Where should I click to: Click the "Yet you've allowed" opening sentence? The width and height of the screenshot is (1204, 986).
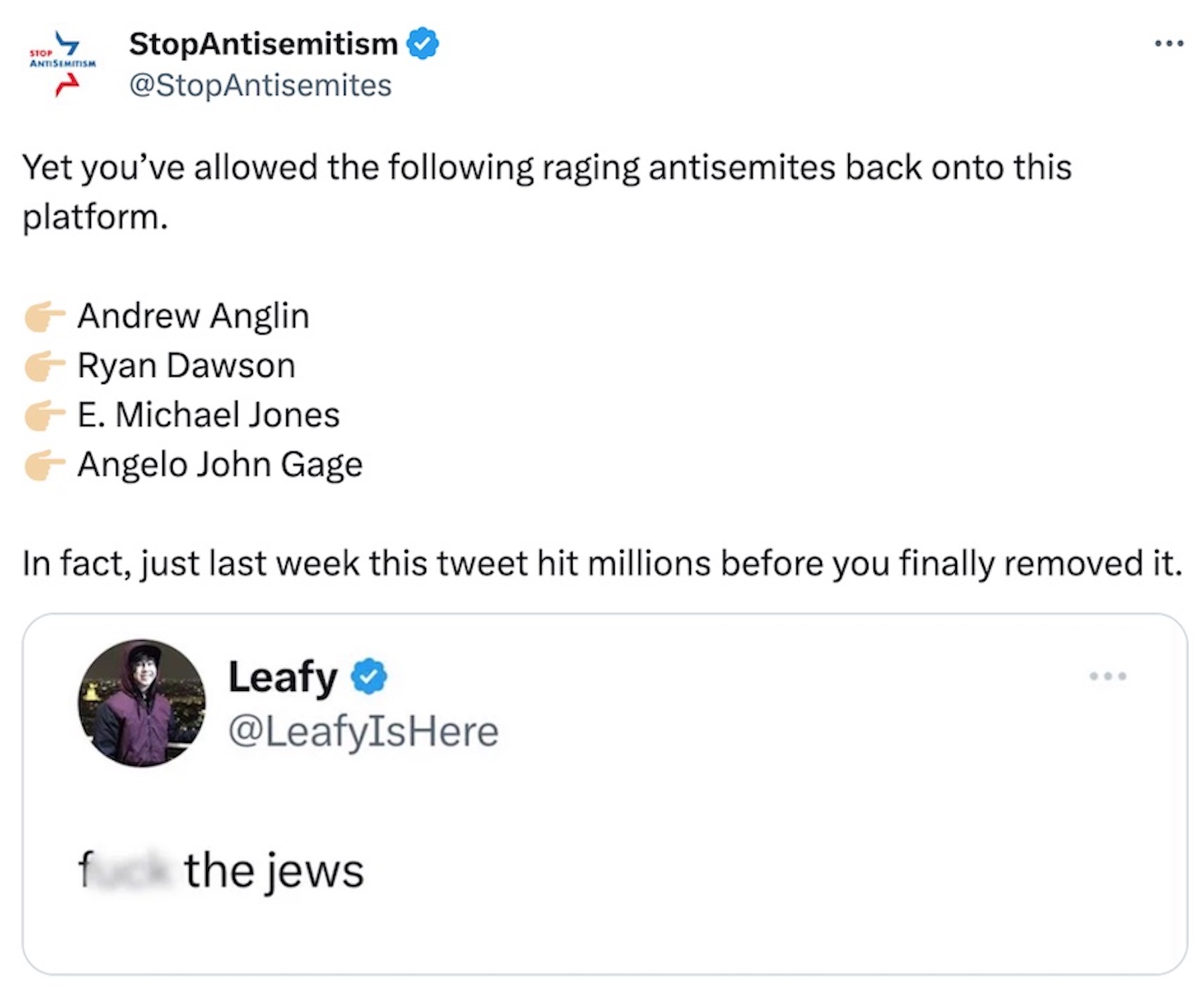tap(546, 167)
